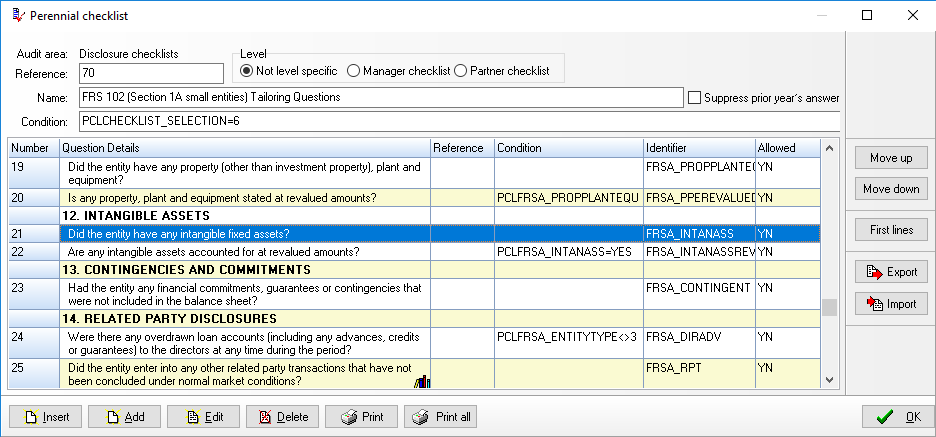Screen dimensions: 936x437
Task: Select question 25 about related party transactions
Action: click(414, 374)
